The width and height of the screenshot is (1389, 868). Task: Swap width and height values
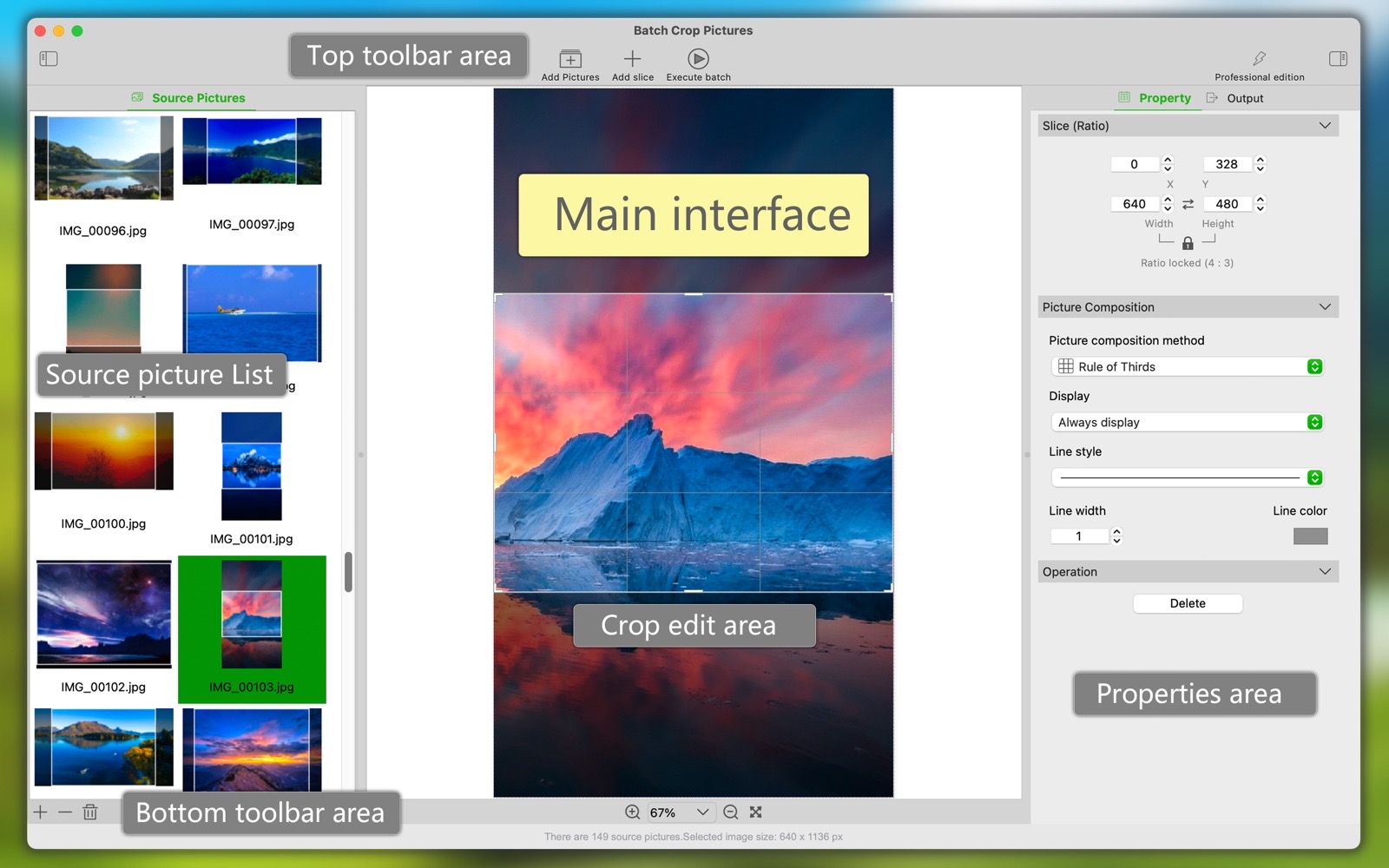[1188, 204]
